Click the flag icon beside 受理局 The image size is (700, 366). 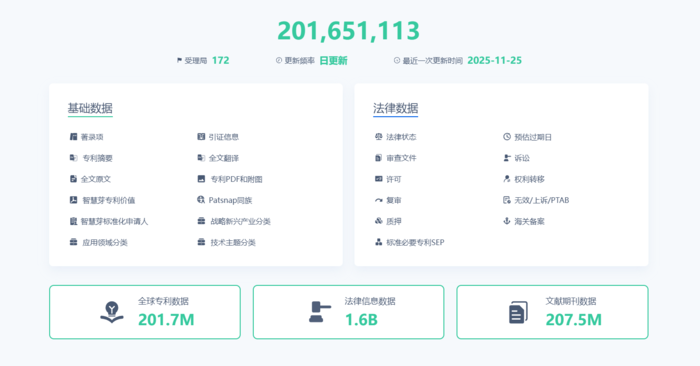pyautogui.click(x=179, y=60)
